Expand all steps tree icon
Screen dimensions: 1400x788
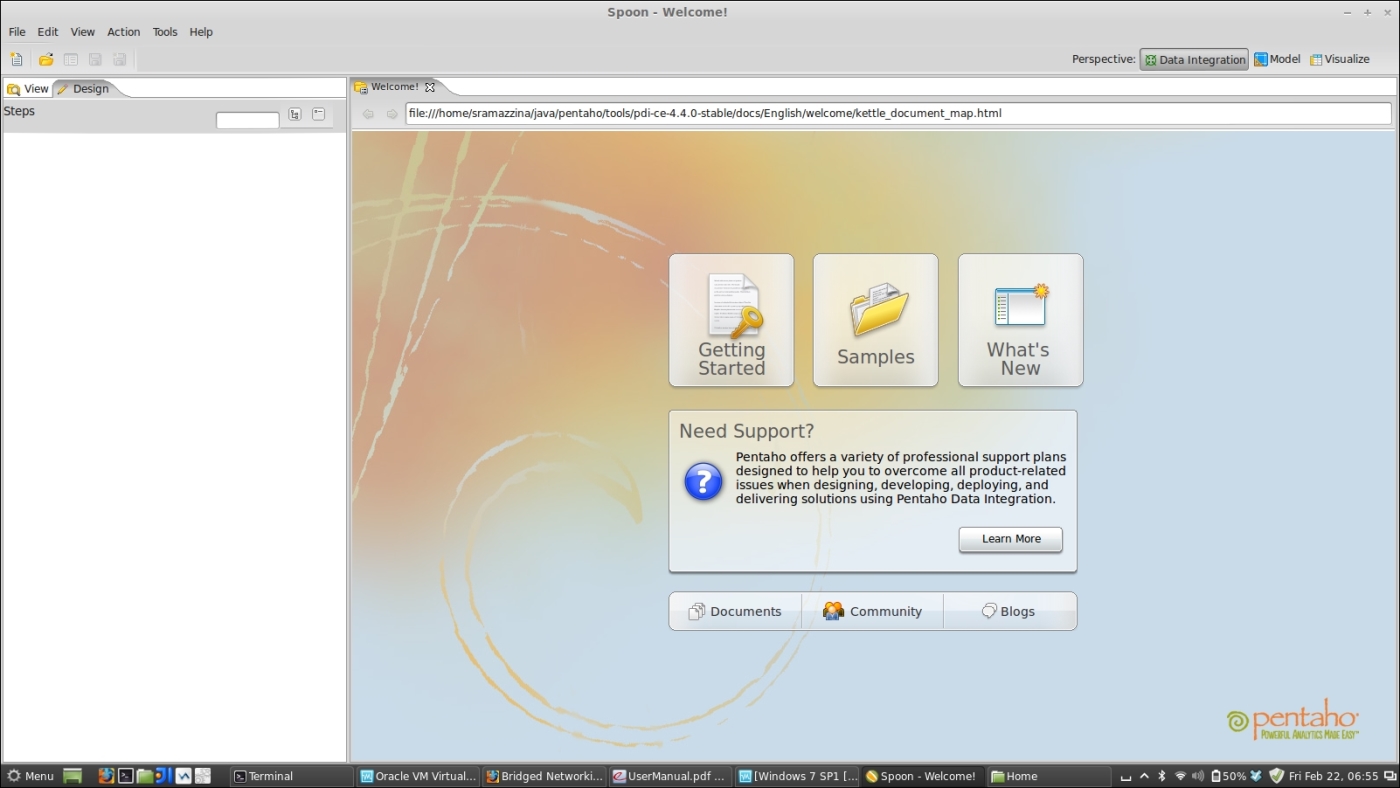click(294, 114)
